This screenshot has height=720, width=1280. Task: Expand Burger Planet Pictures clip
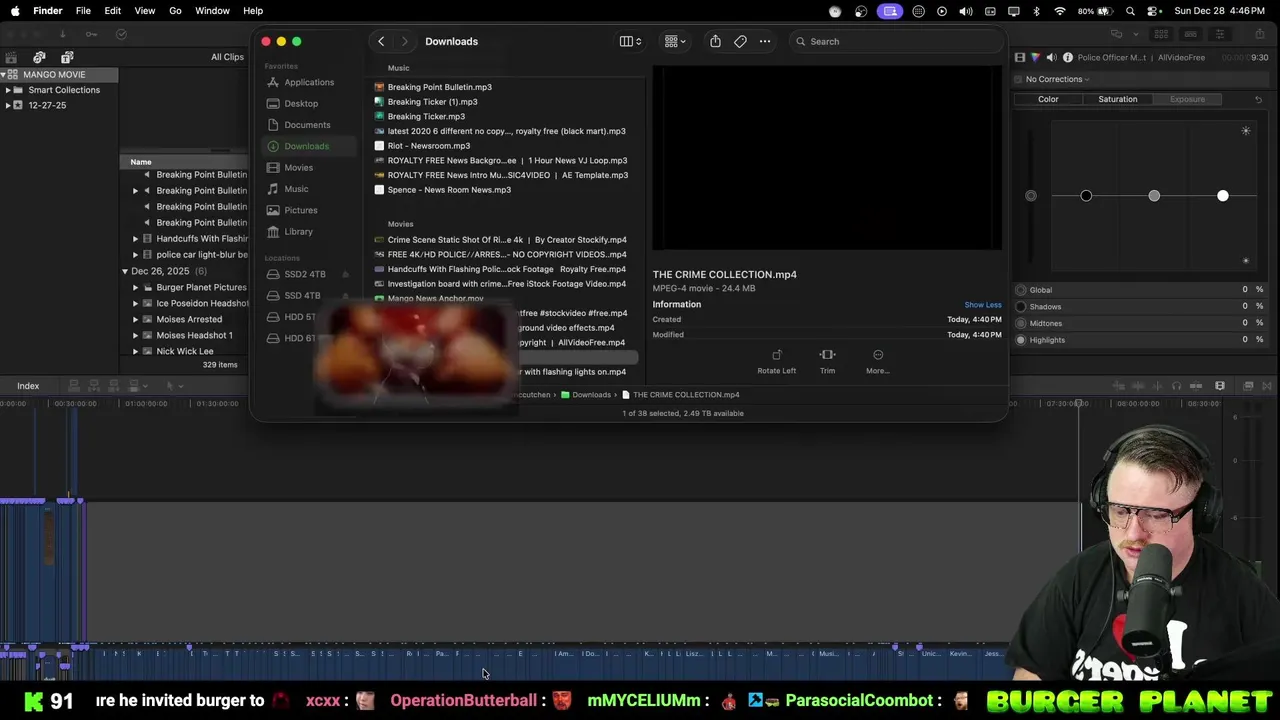135,287
